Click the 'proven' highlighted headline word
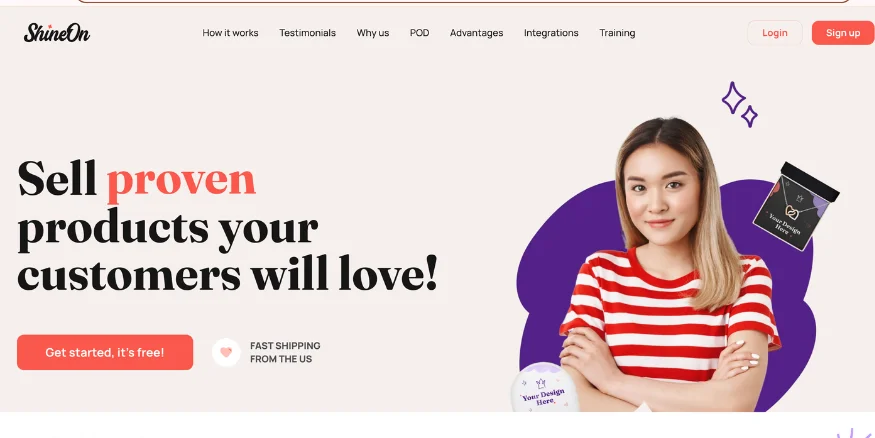875x438 pixels. [x=181, y=179]
